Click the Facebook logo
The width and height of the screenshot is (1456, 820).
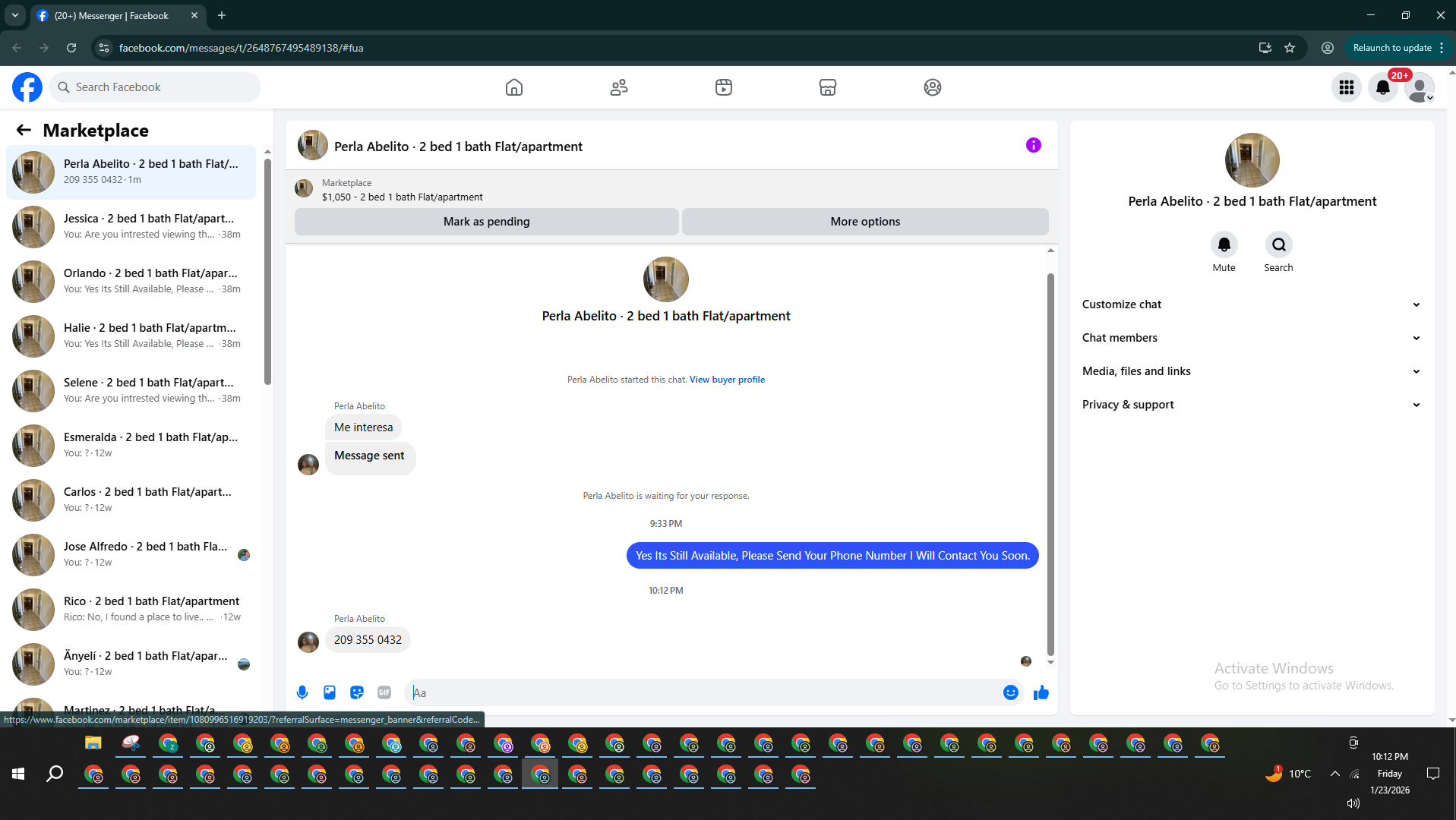(27, 87)
